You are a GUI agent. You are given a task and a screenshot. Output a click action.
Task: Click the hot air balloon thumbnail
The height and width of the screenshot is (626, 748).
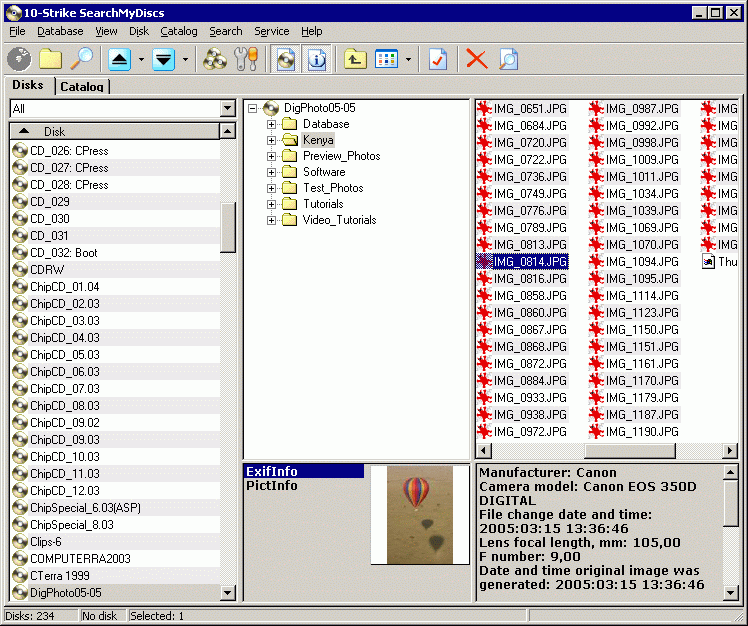click(x=420, y=515)
